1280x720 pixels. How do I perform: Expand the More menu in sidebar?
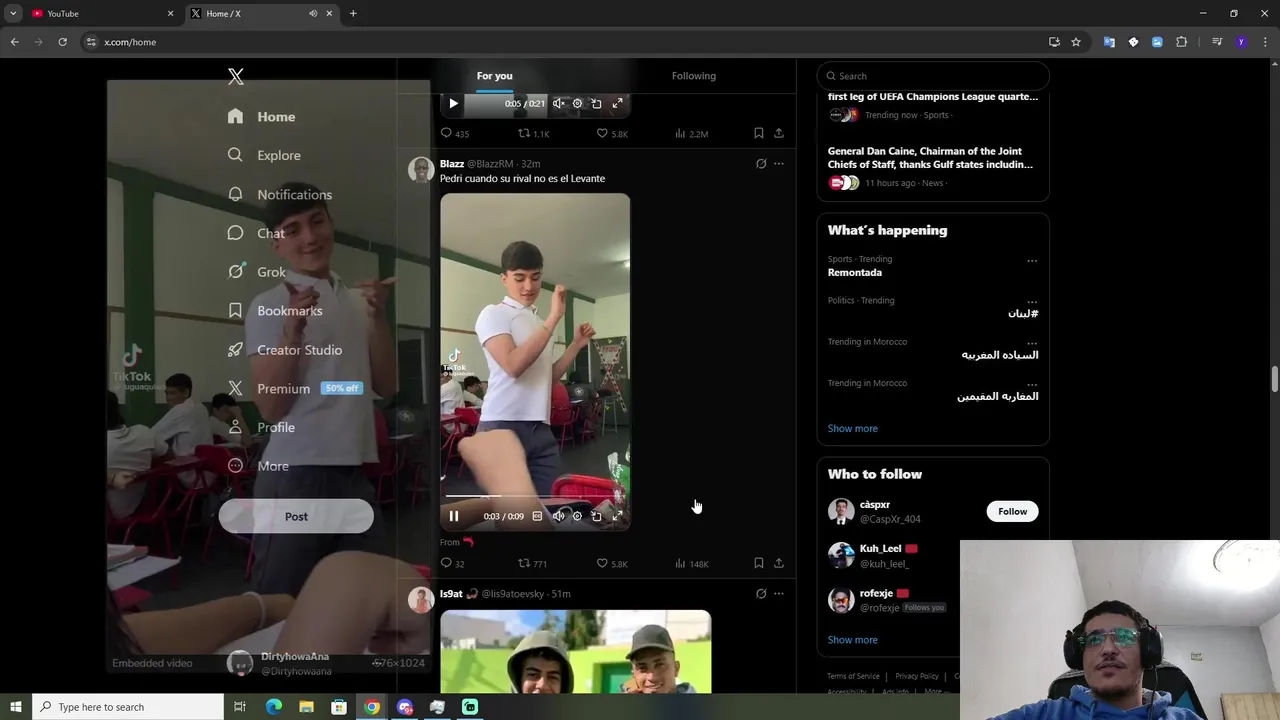258,466
